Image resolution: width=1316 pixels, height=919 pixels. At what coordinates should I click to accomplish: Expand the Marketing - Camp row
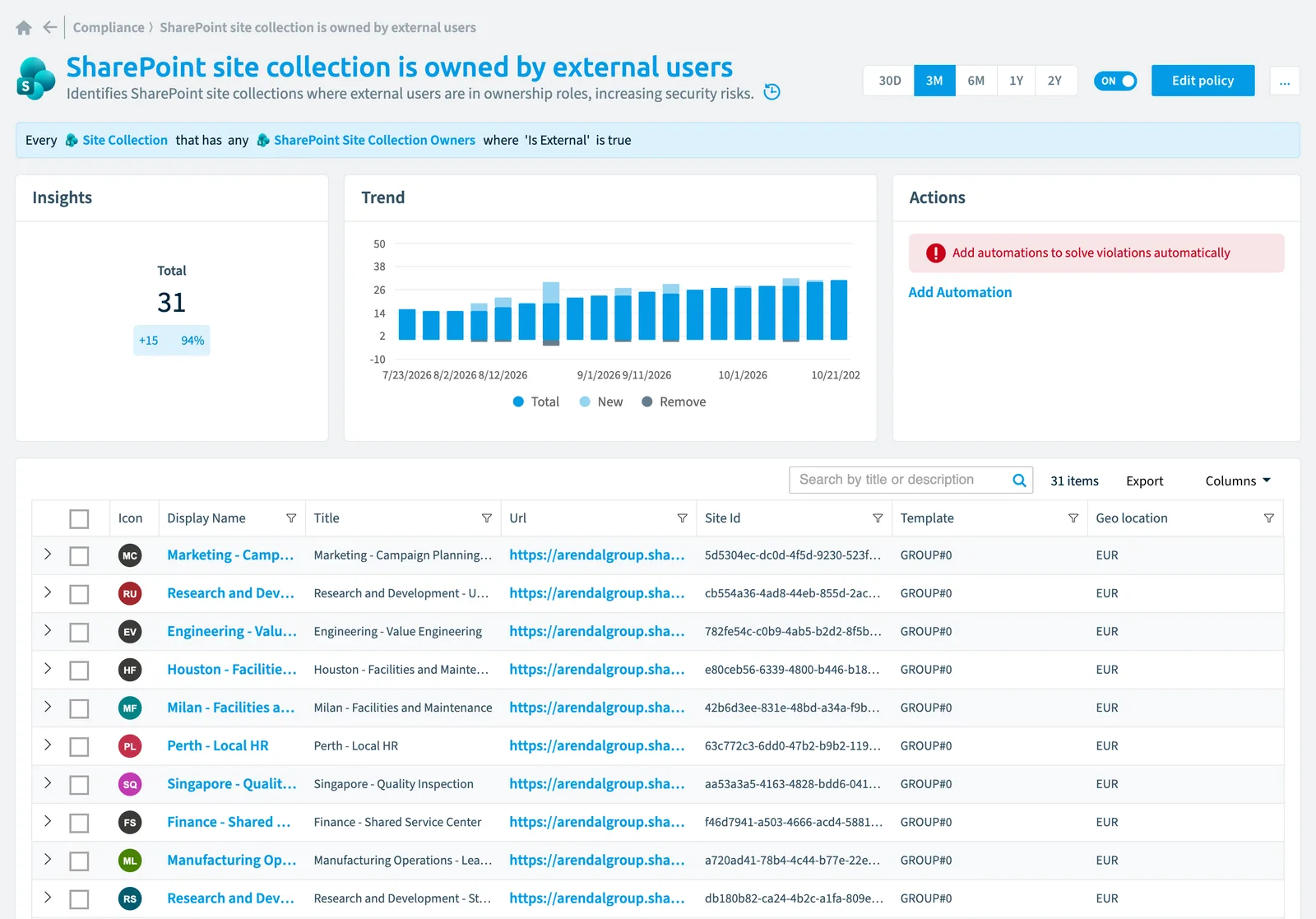coord(48,554)
